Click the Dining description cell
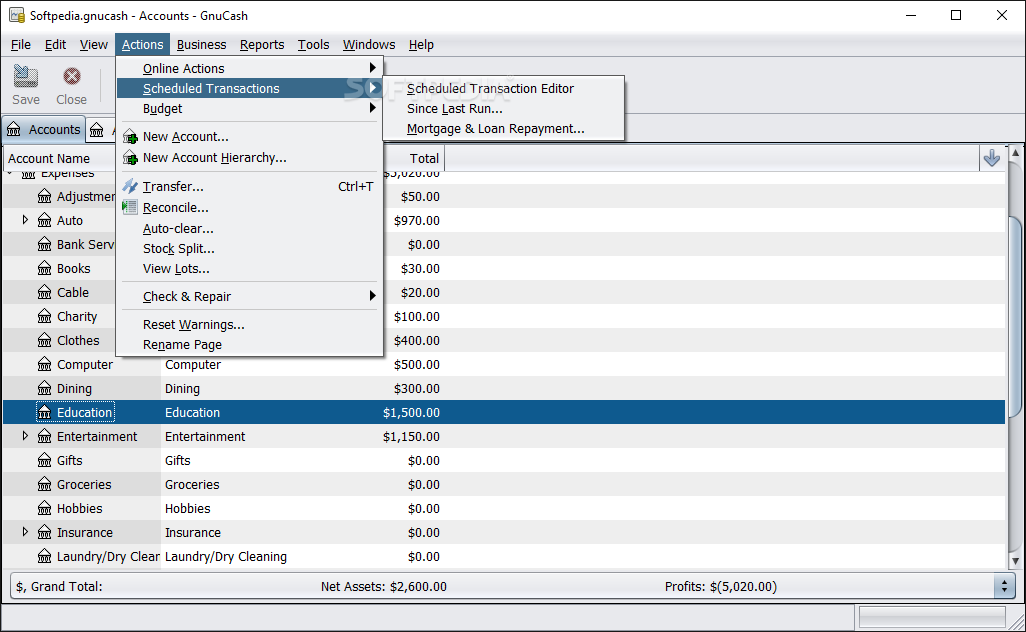The height and width of the screenshot is (632, 1026). [x=183, y=389]
